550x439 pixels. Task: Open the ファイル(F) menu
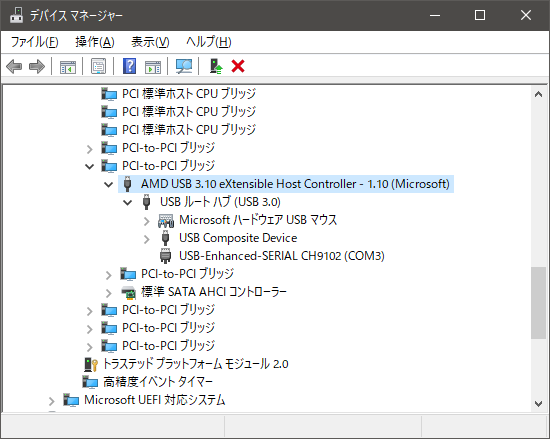pos(34,42)
